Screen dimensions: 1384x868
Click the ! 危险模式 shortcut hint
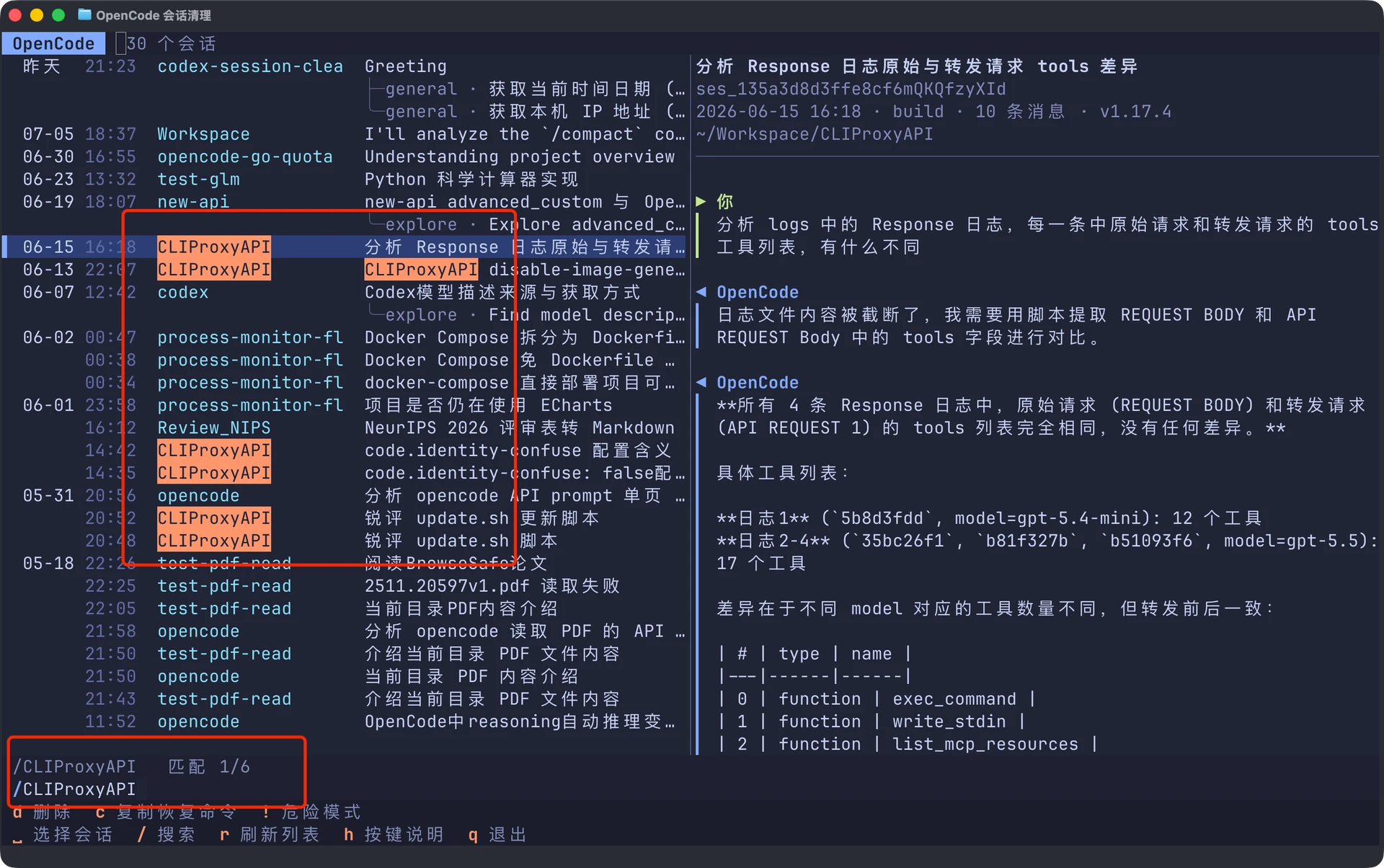[x=311, y=812]
